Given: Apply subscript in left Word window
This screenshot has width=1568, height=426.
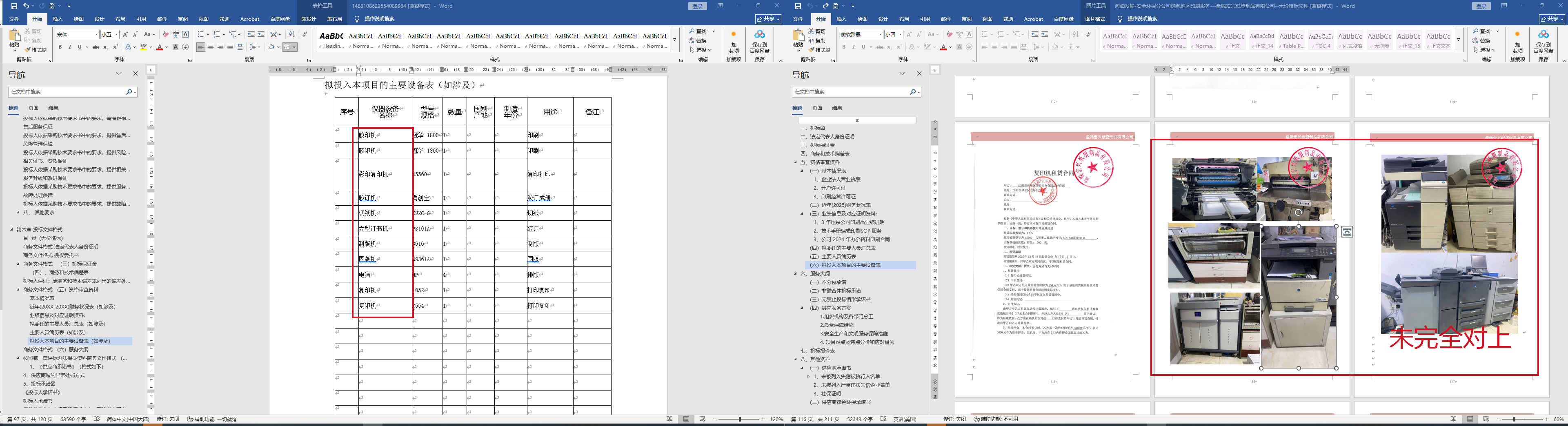Looking at the screenshot, I should pyautogui.click(x=105, y=47).
